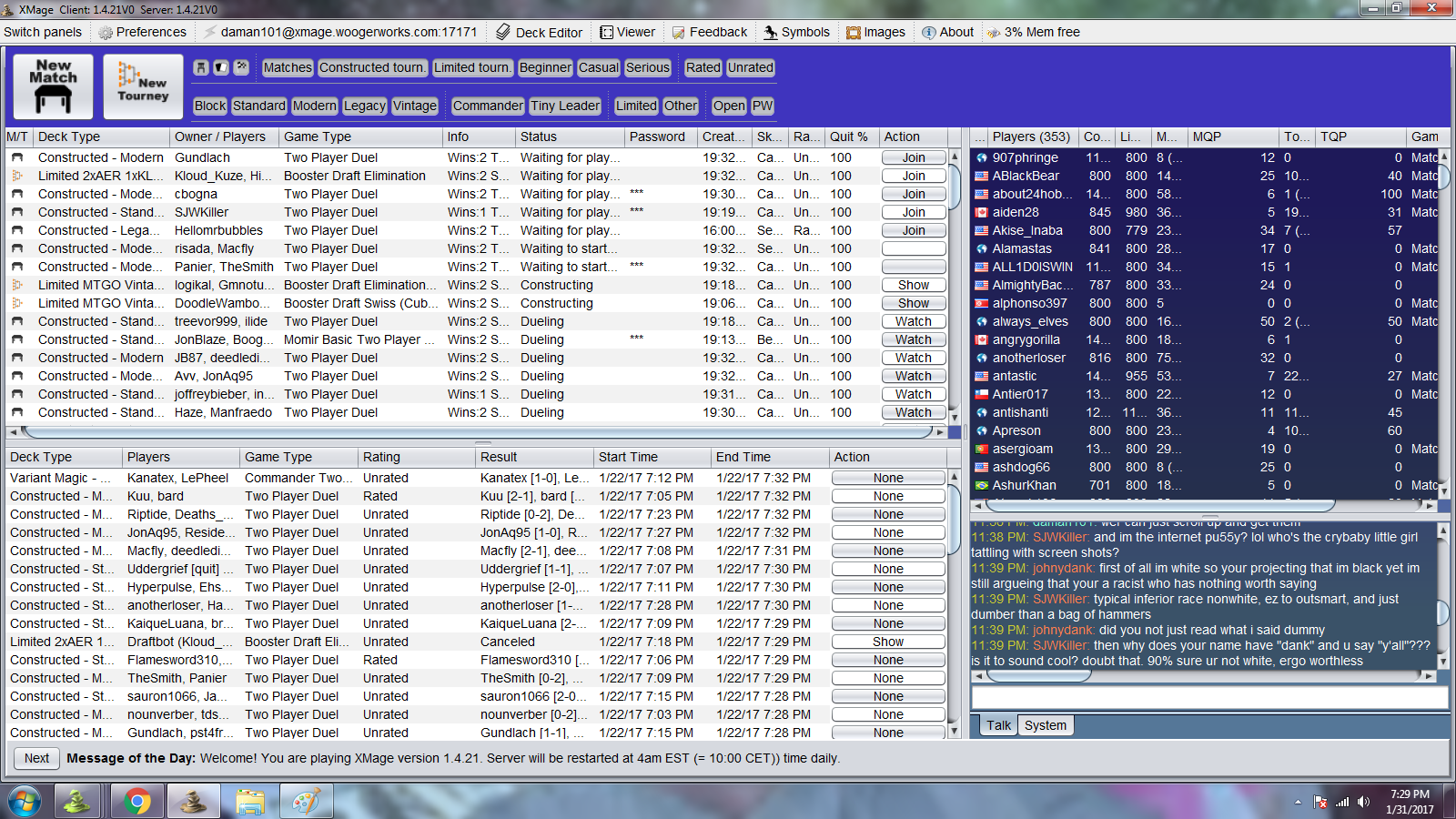Open the About dialog
The width and height of the screenshot is (1456, 819).
coord(947,32)
